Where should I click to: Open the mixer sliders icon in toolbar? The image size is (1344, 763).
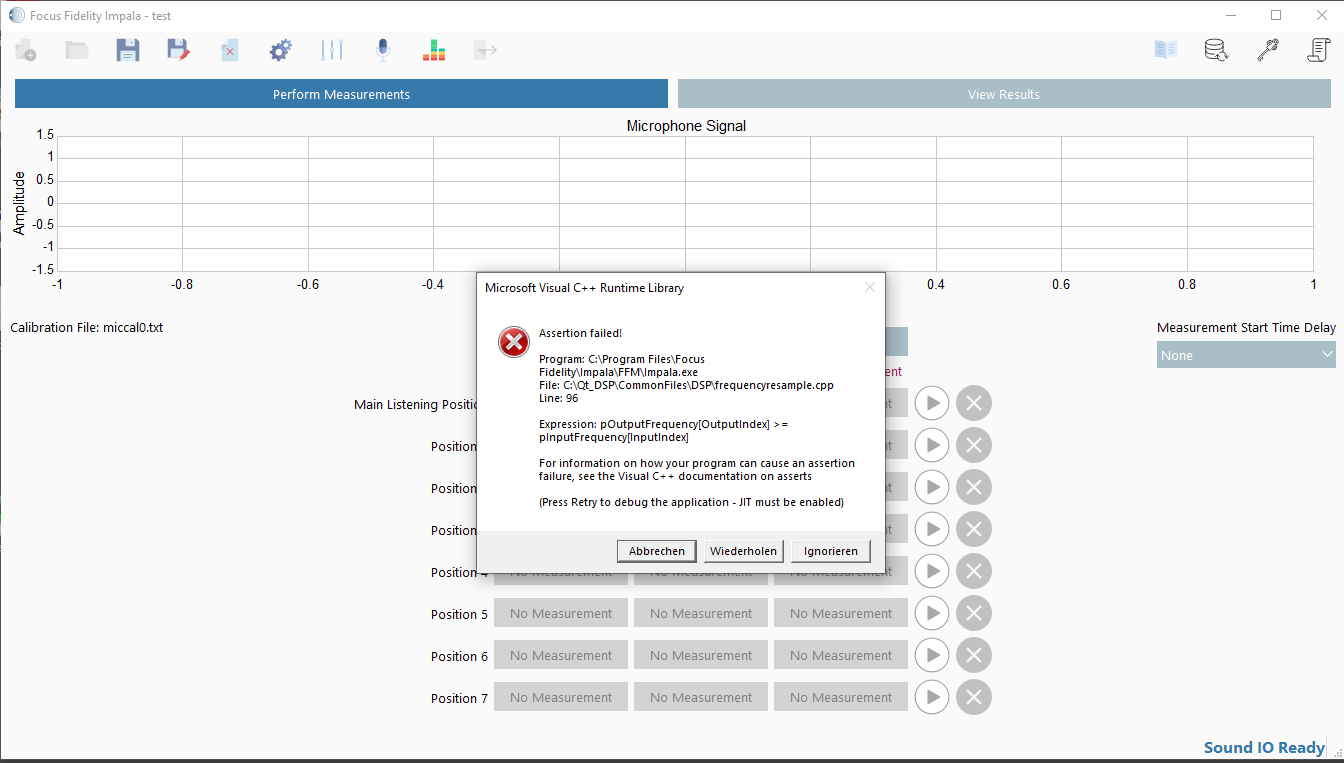[332, 50]
